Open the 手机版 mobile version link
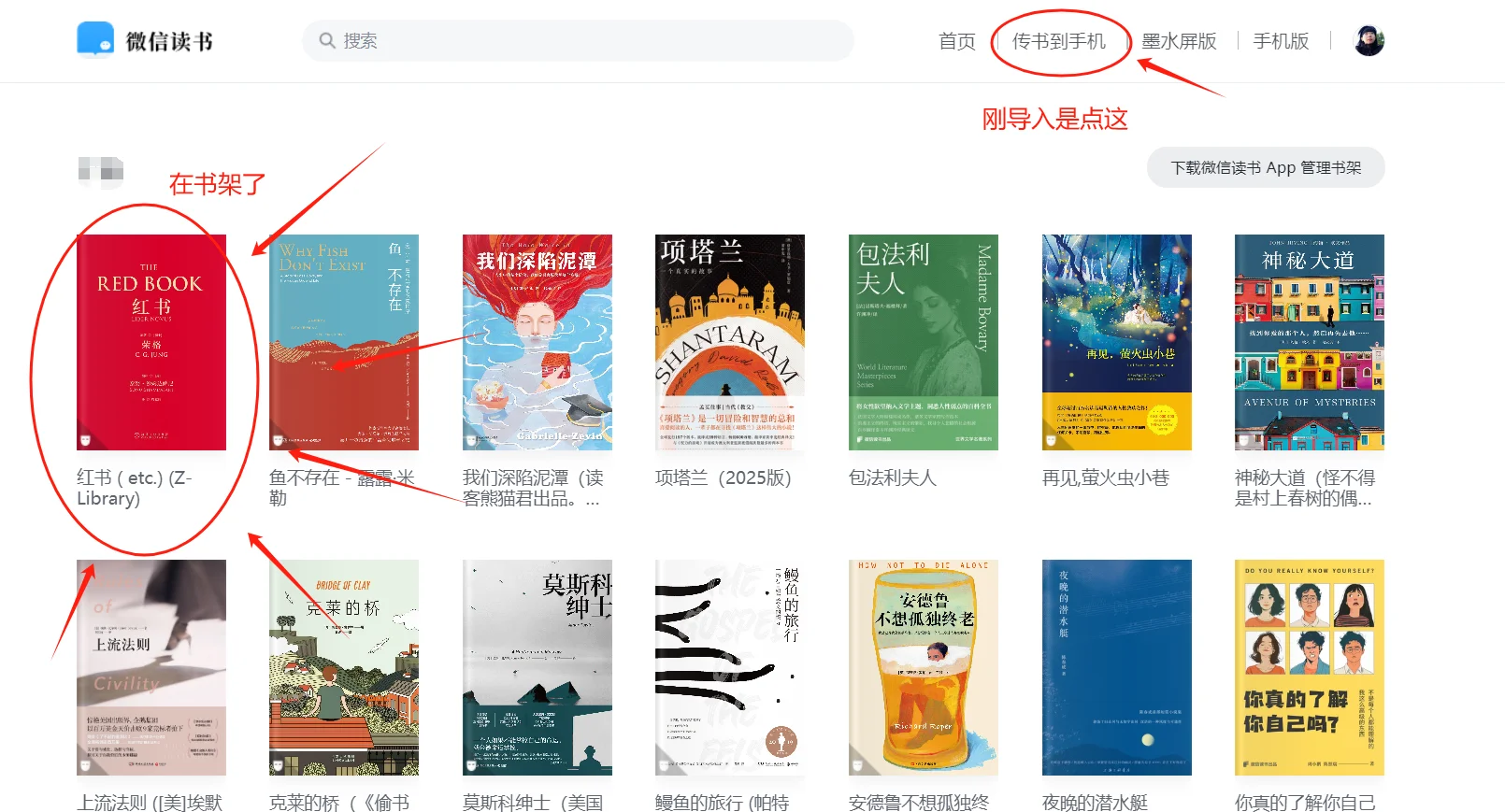The height and width of the screenshot is (812, 1505). 1281,41
